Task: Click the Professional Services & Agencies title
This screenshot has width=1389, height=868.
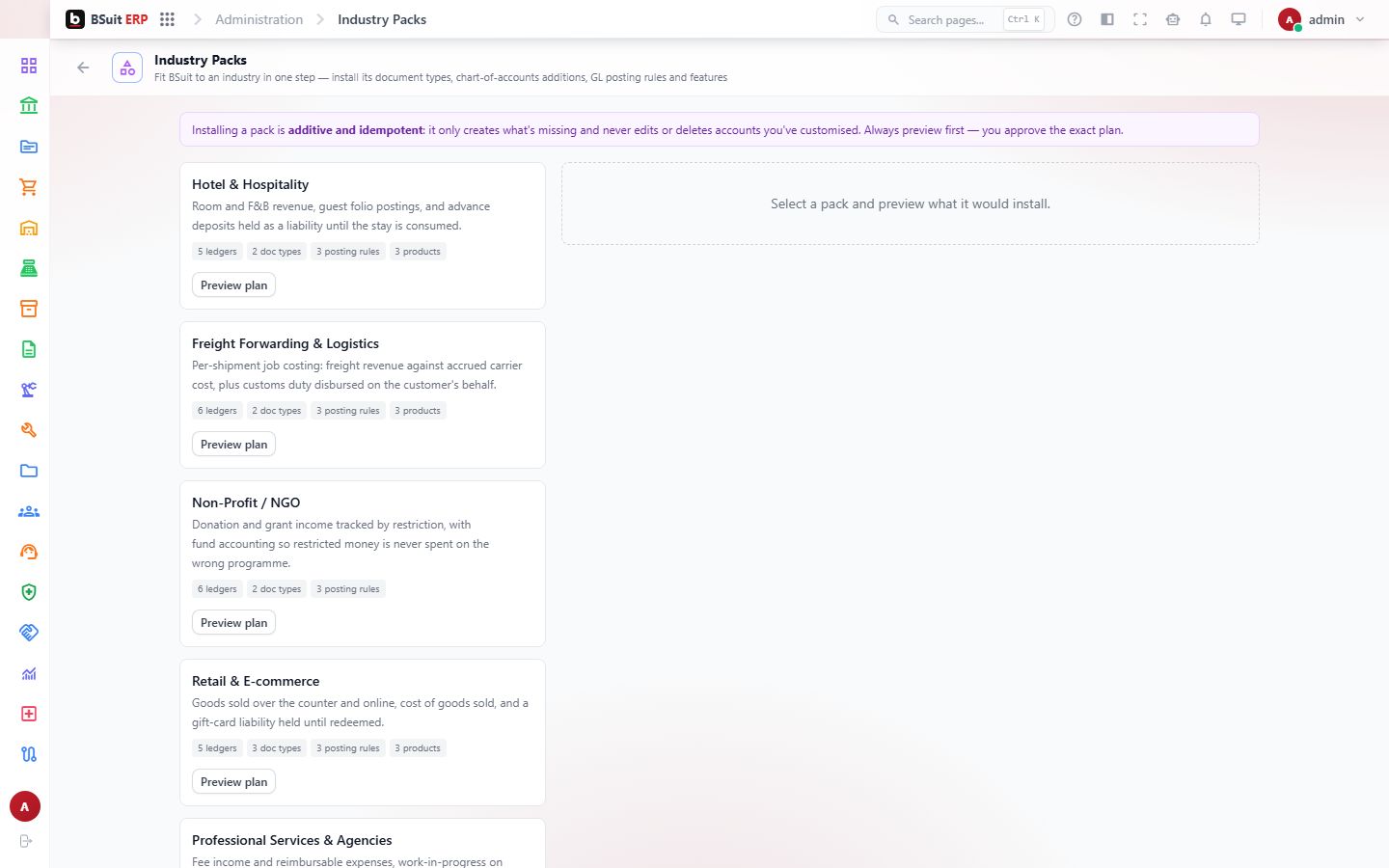Action: tap(292, 840)
